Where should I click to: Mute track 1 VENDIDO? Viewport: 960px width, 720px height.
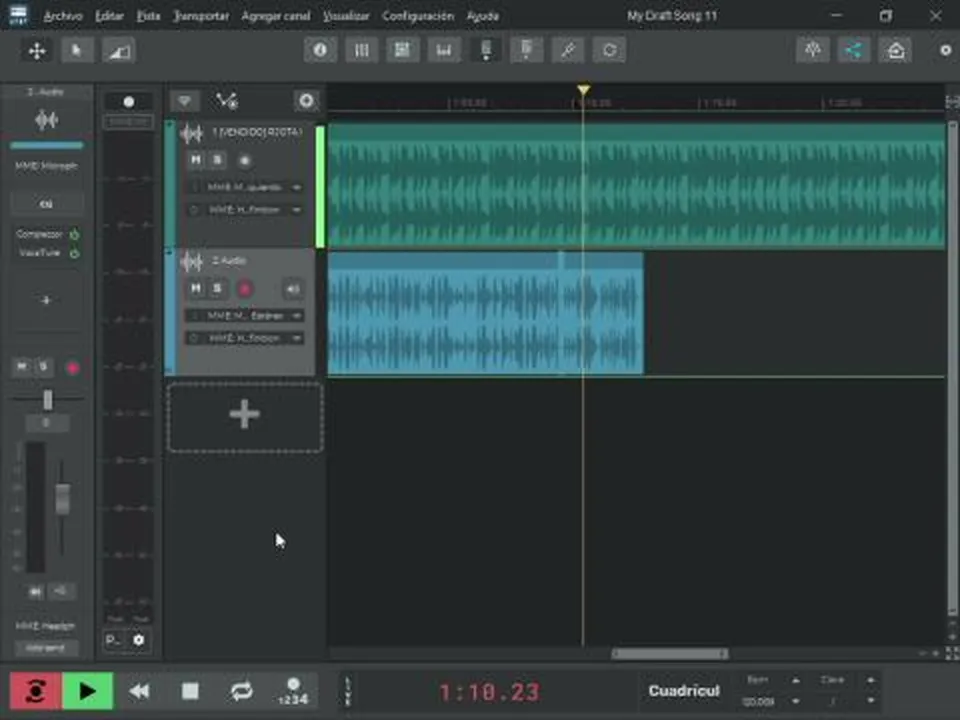click(195, 160)
